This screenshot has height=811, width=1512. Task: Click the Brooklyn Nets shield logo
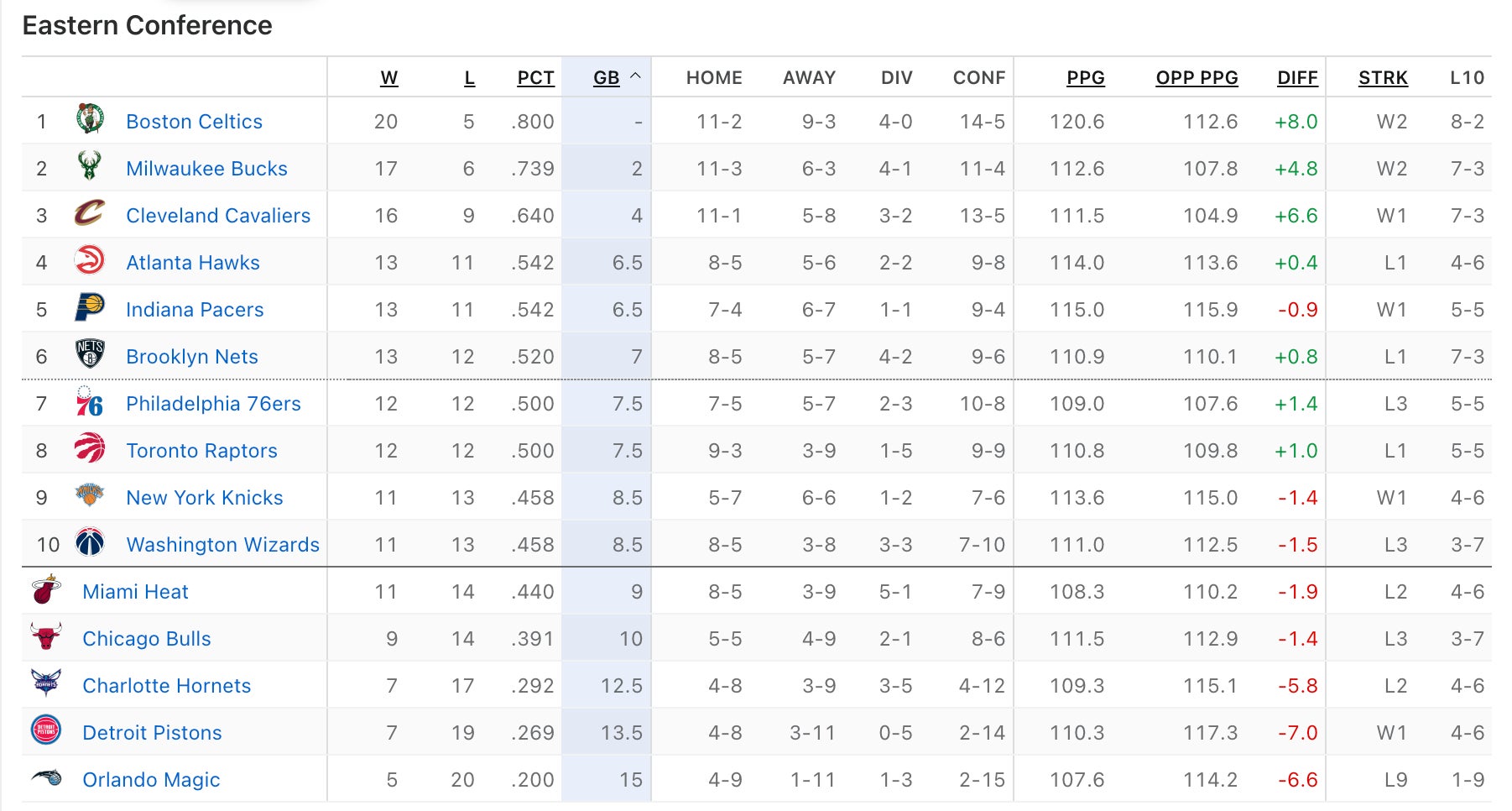point(90,354)
